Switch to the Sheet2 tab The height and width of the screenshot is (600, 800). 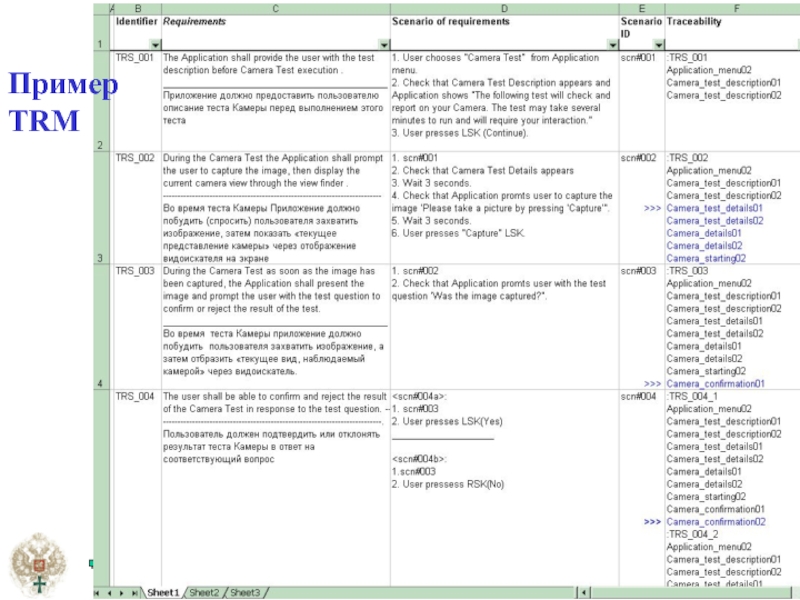point(205,592)
